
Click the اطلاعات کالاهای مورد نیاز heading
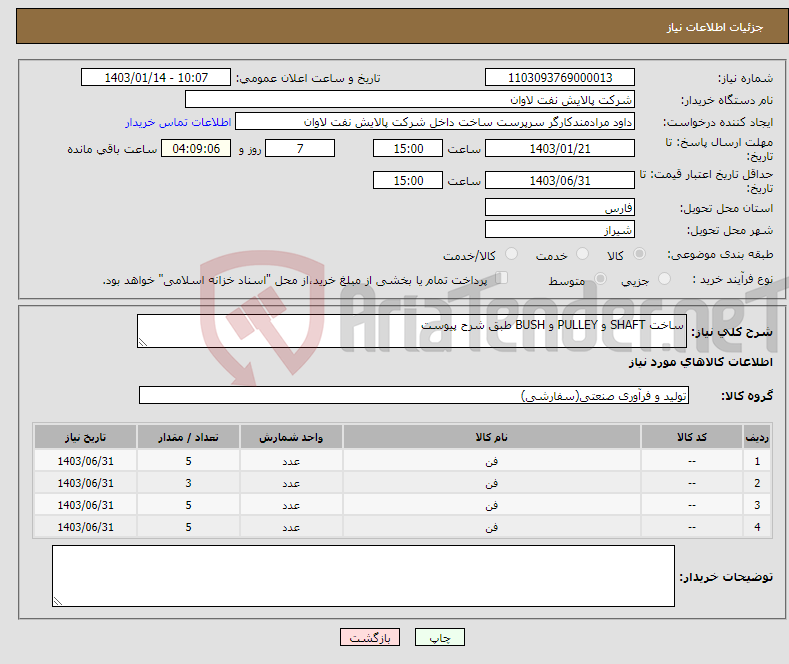(701, 362)
